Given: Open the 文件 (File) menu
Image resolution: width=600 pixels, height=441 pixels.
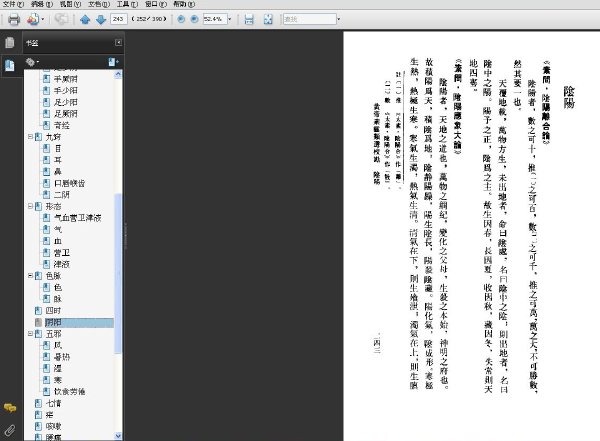Looking at the screenshot, I should coord(13,4).
